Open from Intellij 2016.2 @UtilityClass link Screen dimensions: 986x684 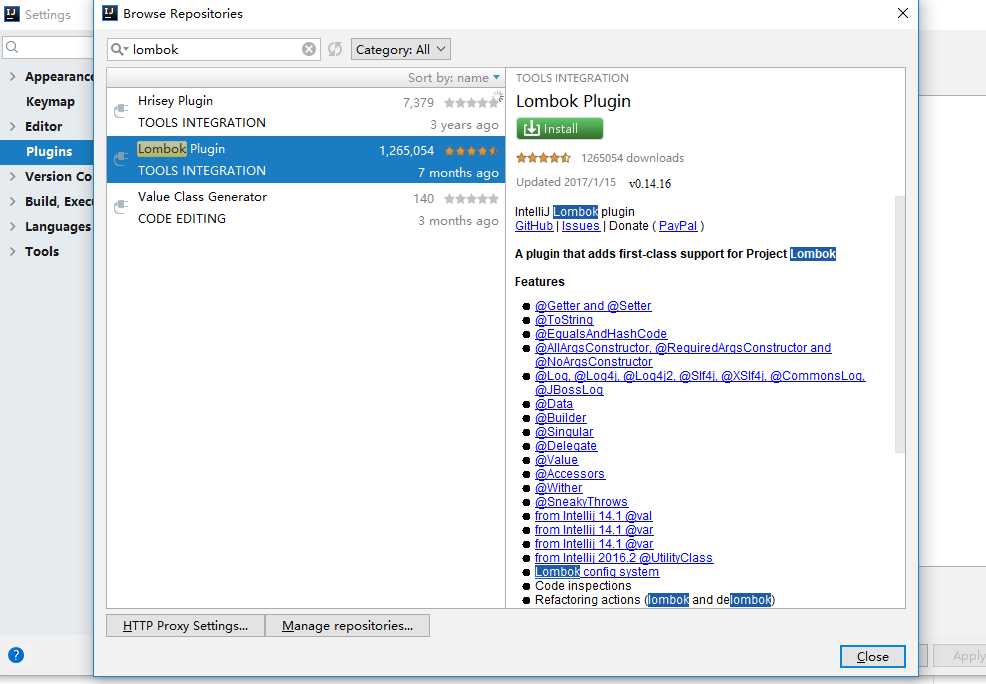pyautogui.click(x=624, y=558)
